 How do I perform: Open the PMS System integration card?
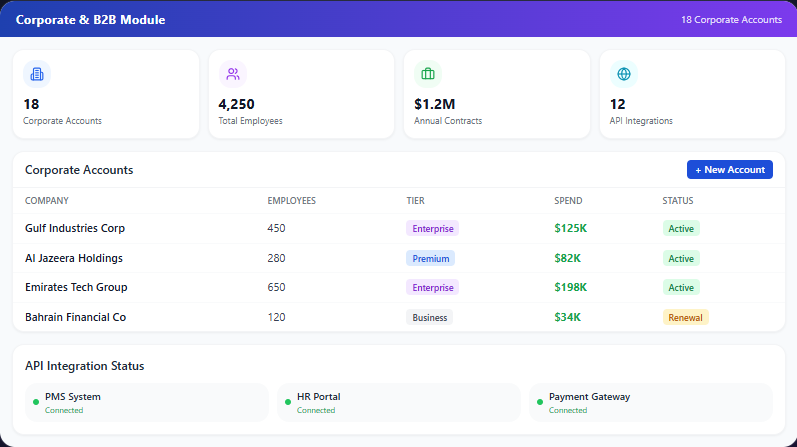[147, 403]
